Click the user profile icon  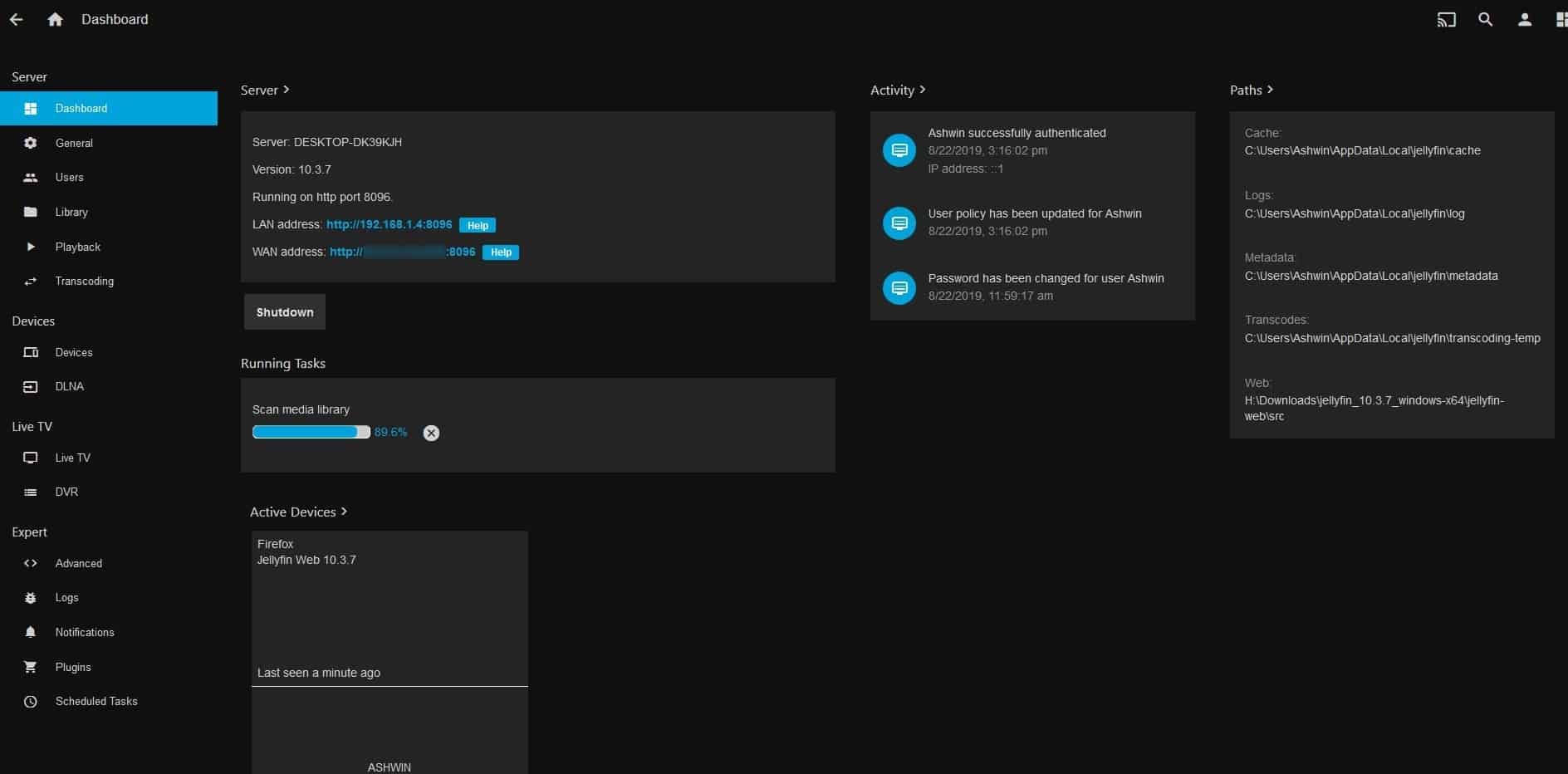[x=1525, y=19]
